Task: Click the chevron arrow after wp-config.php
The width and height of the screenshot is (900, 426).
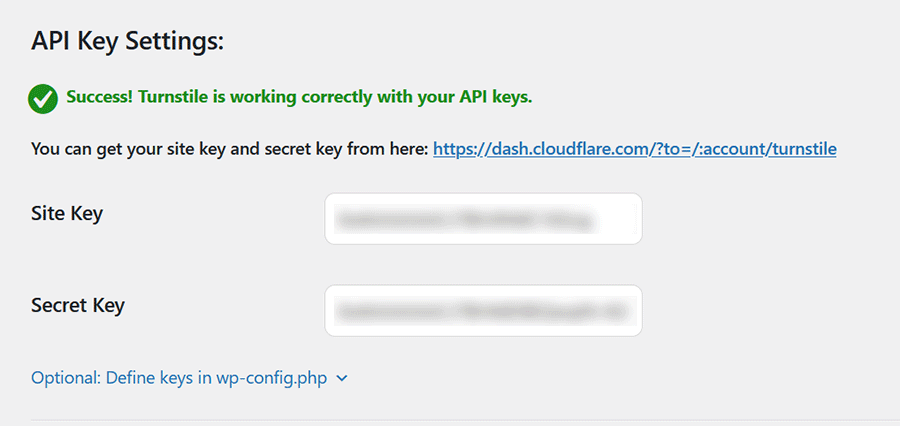Action: [x=342, y=379]
